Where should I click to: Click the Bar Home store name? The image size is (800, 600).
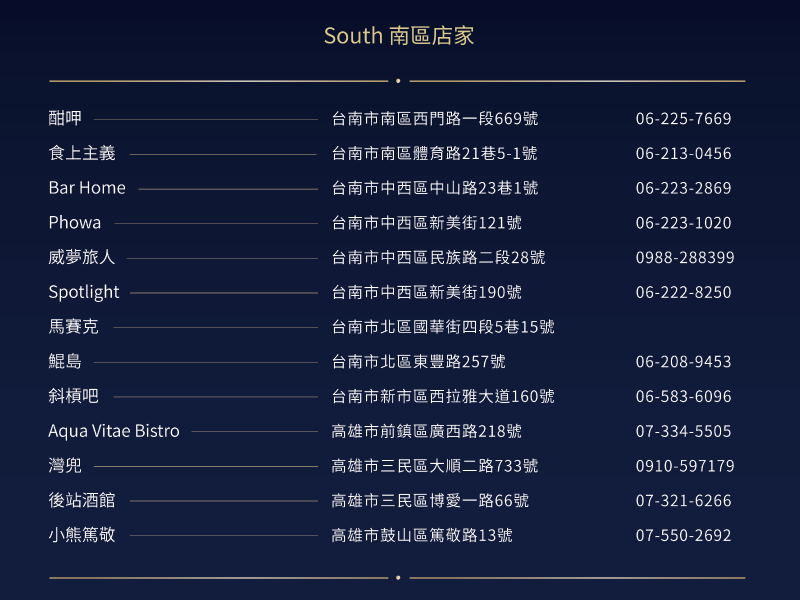pos(87,188)
